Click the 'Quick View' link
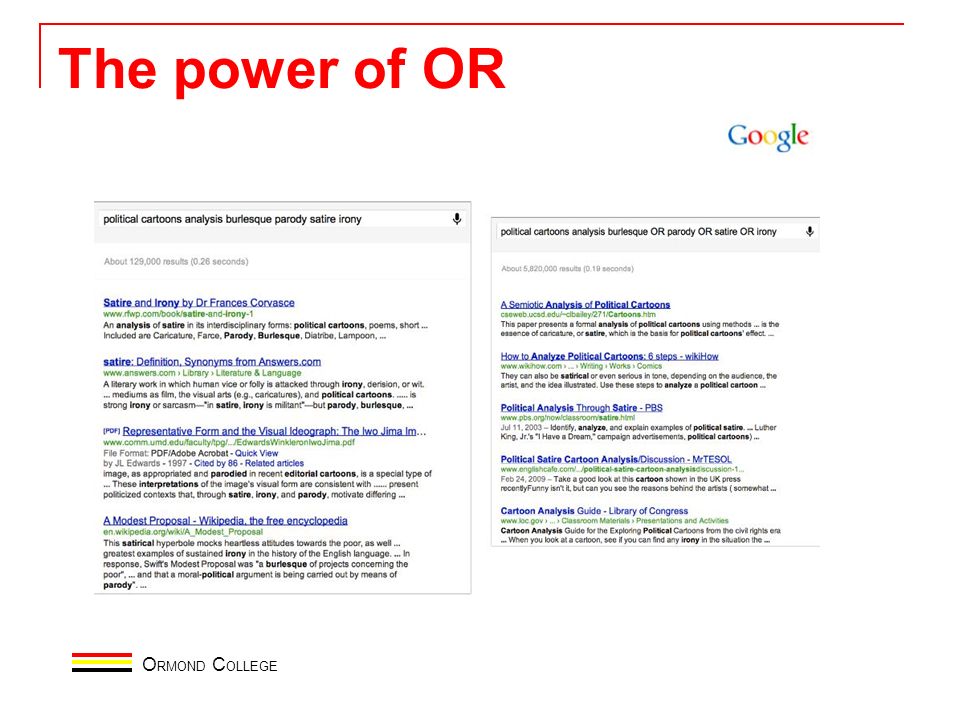Image resolution: width=960 pixels, height=720 pixels. click(x=257, y=453)
